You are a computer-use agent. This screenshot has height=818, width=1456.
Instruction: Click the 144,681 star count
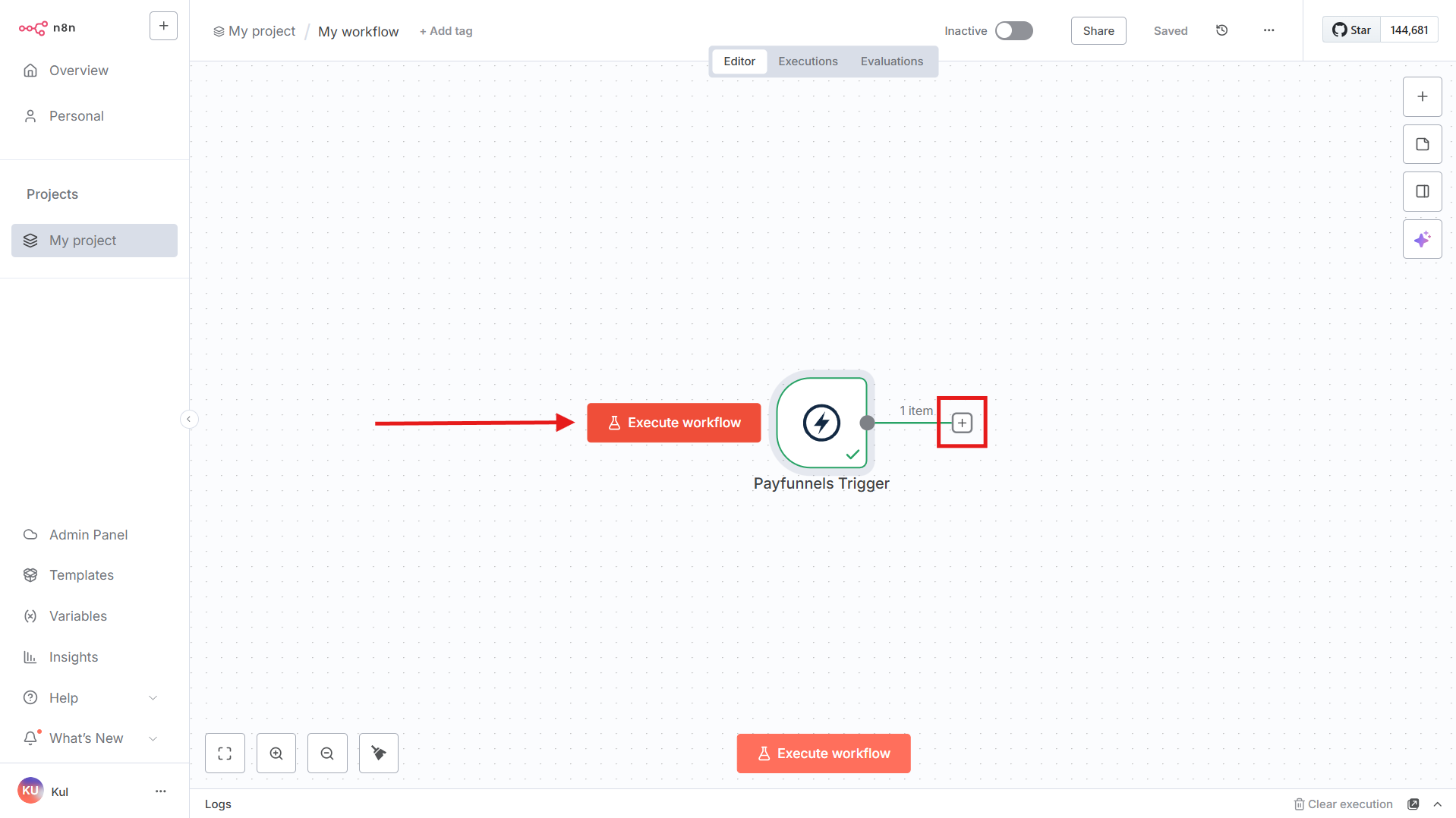(1409, 30)
